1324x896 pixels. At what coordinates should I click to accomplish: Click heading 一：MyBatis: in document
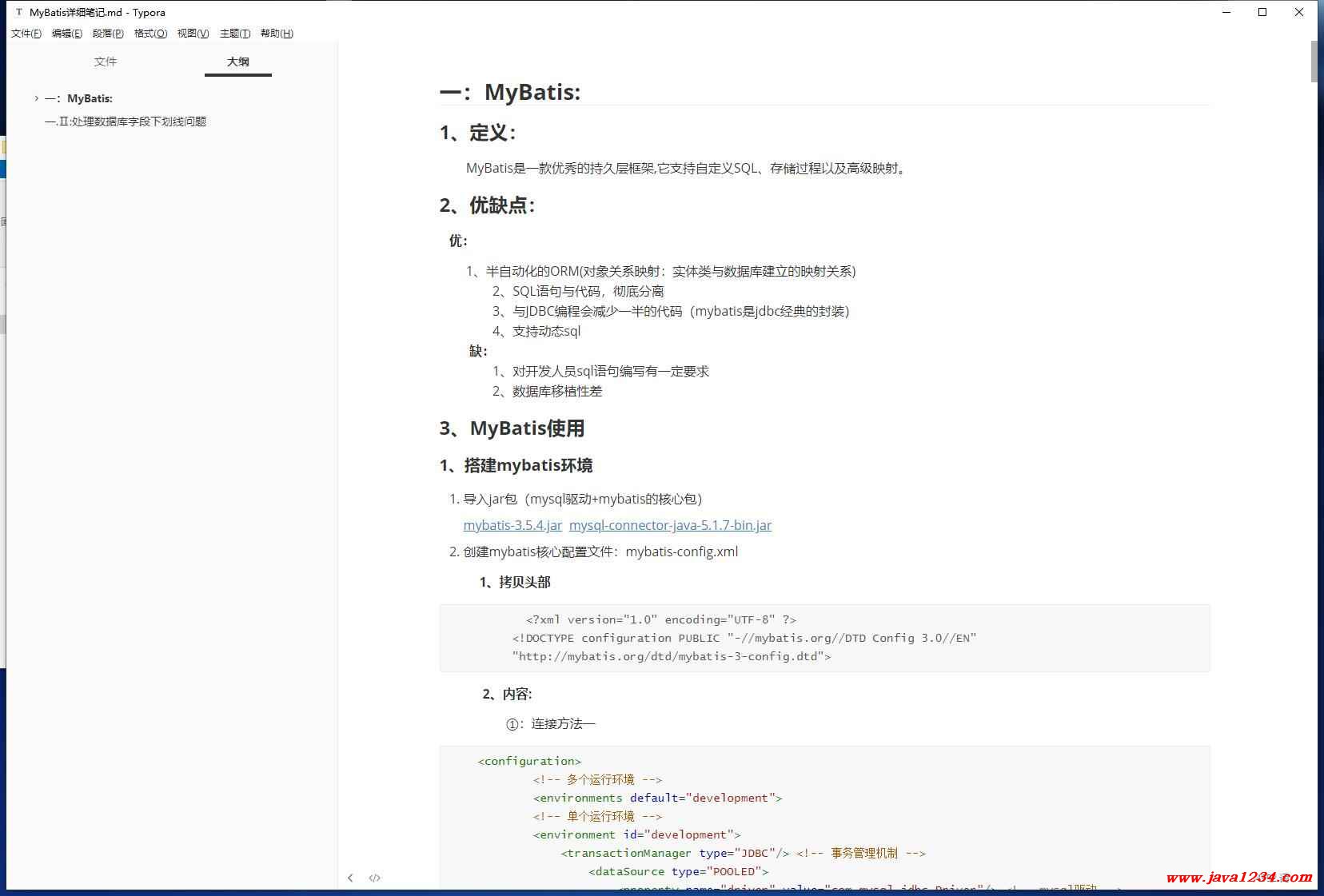coord(510,92)
